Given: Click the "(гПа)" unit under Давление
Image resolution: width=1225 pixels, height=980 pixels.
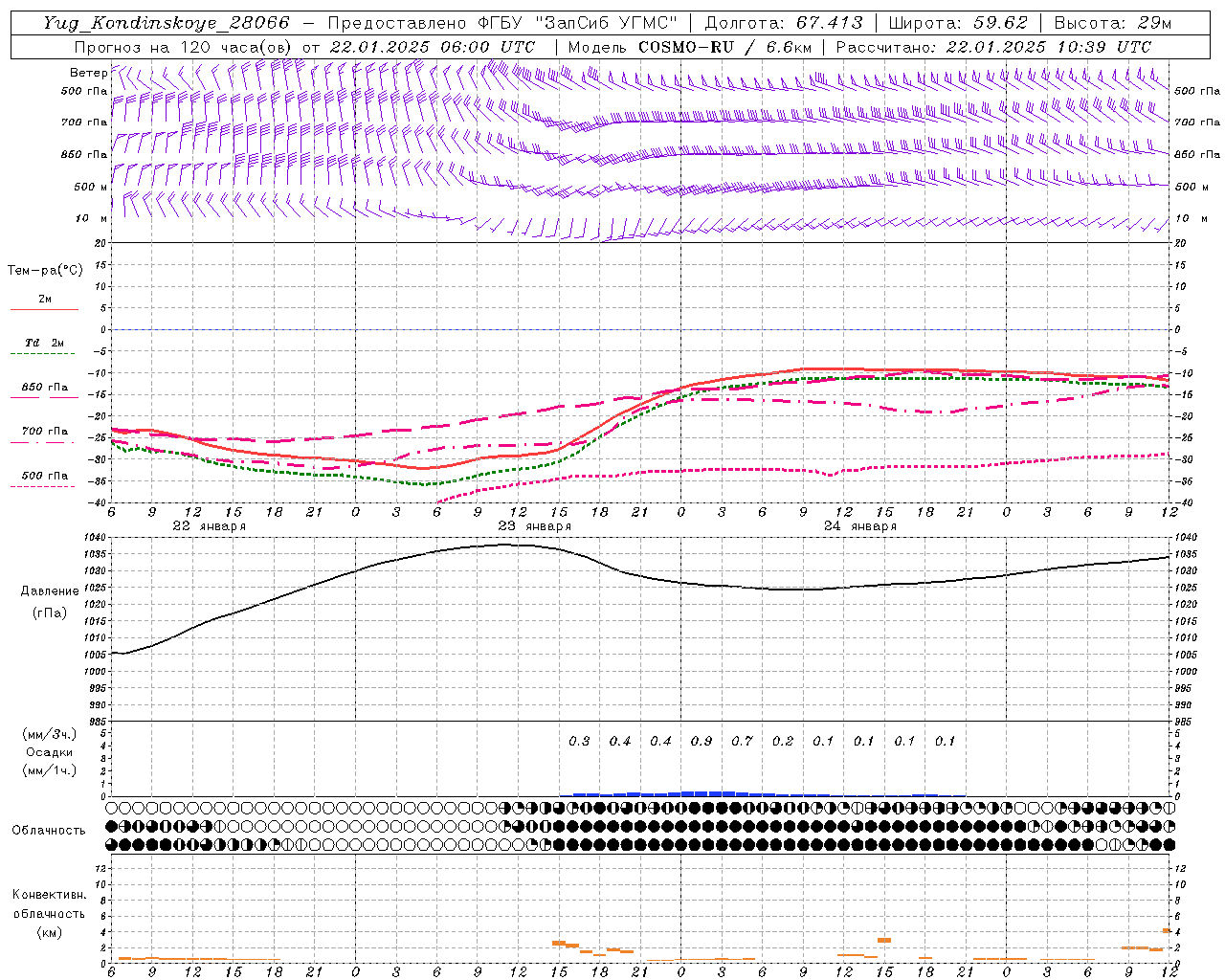Looking at the screenshot, I should coord(48,613).
